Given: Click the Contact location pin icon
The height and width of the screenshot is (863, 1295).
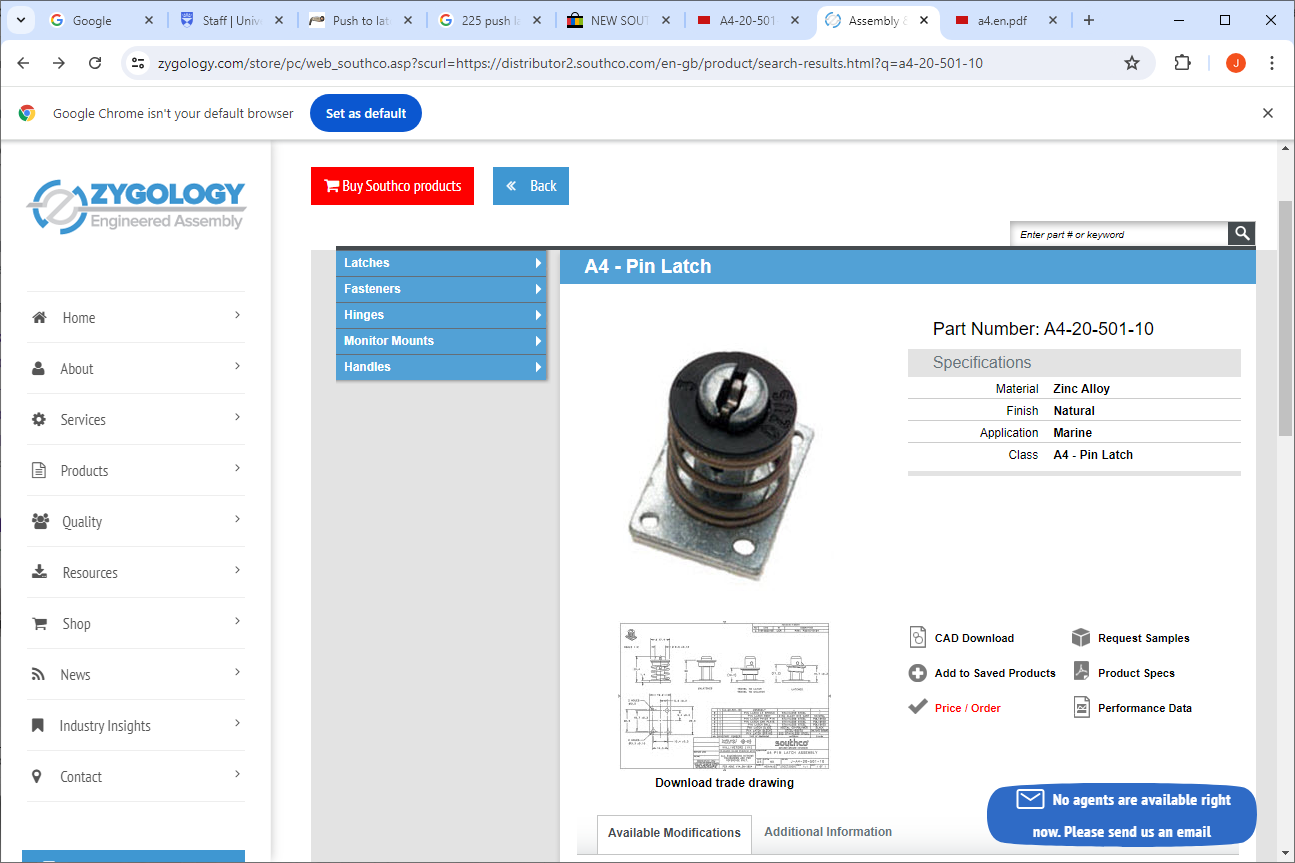Looking at the screenshot, I should tap(37, 777).
